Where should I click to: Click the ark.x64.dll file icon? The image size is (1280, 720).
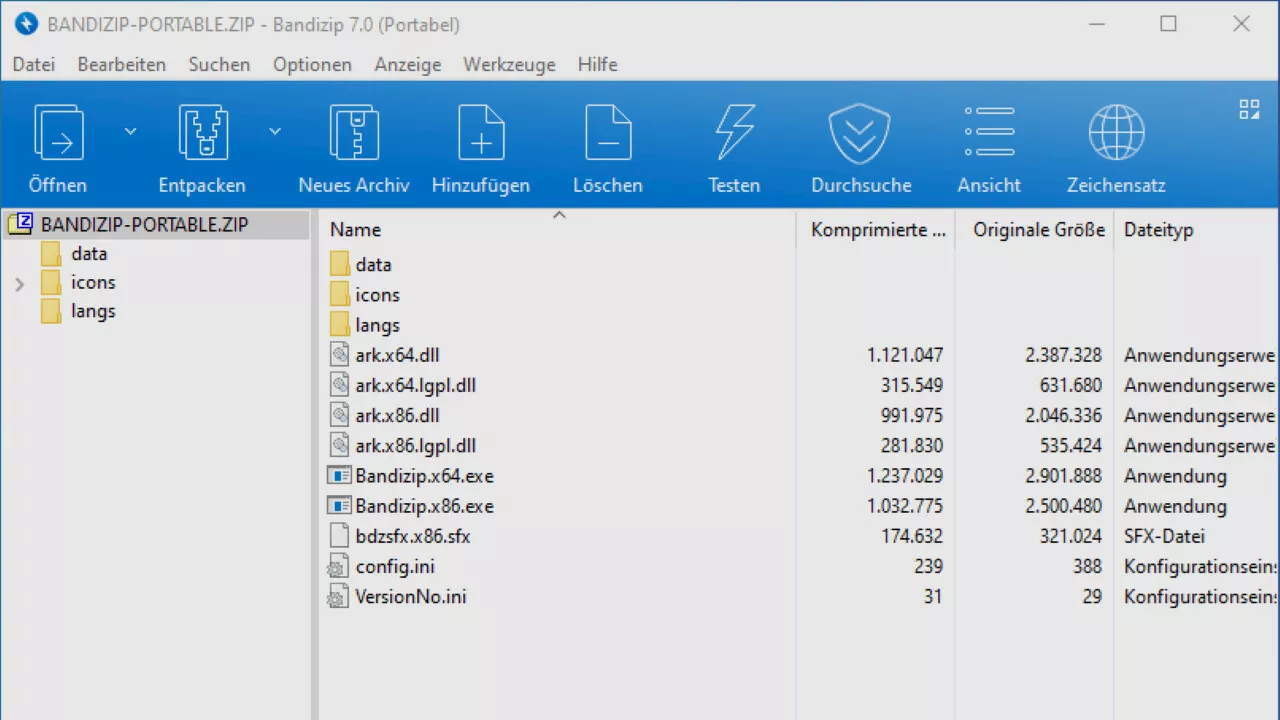pos(339,355)
